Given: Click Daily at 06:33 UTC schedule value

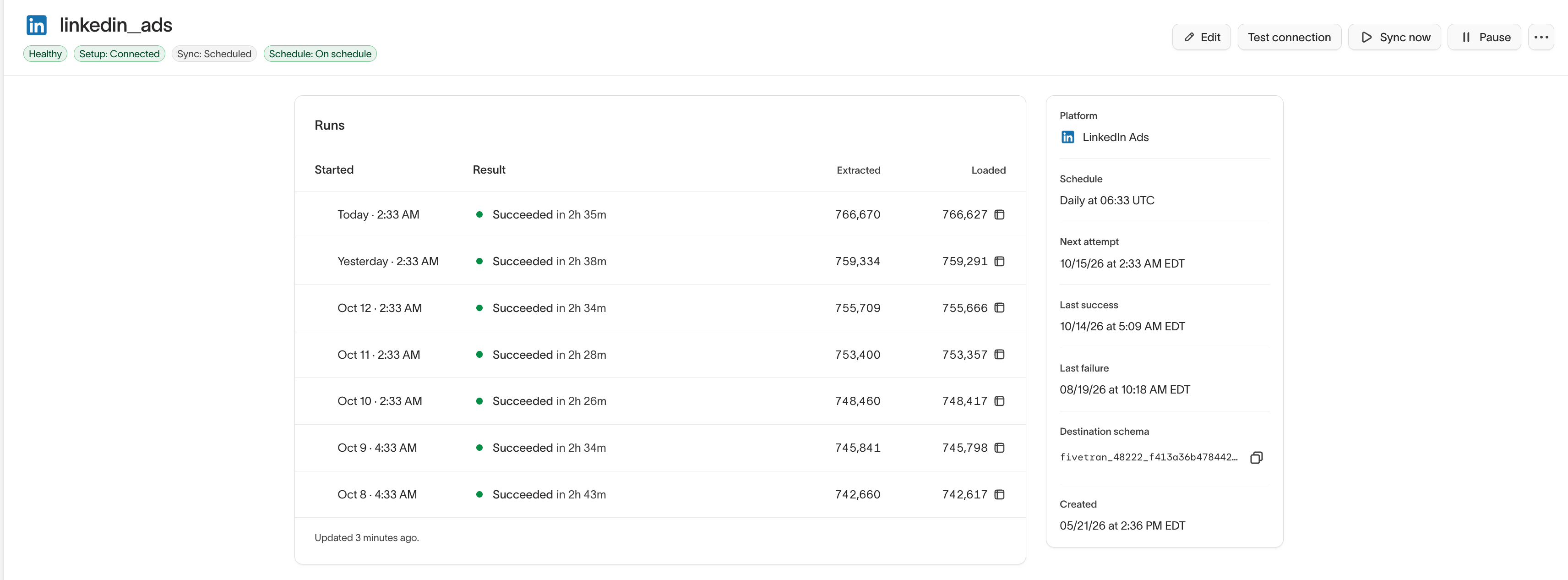Looking at the screenshot, I should point(1106,201).
